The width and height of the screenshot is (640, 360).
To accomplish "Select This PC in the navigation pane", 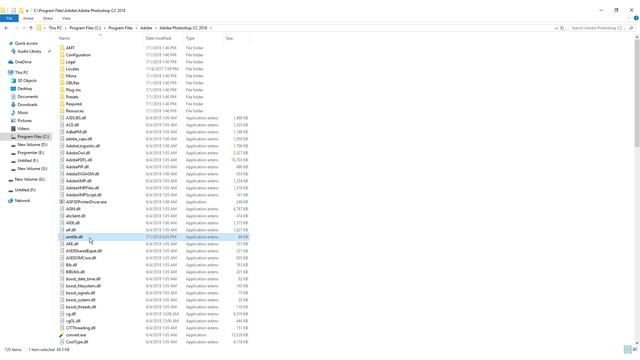I will [x=21, y=73].
